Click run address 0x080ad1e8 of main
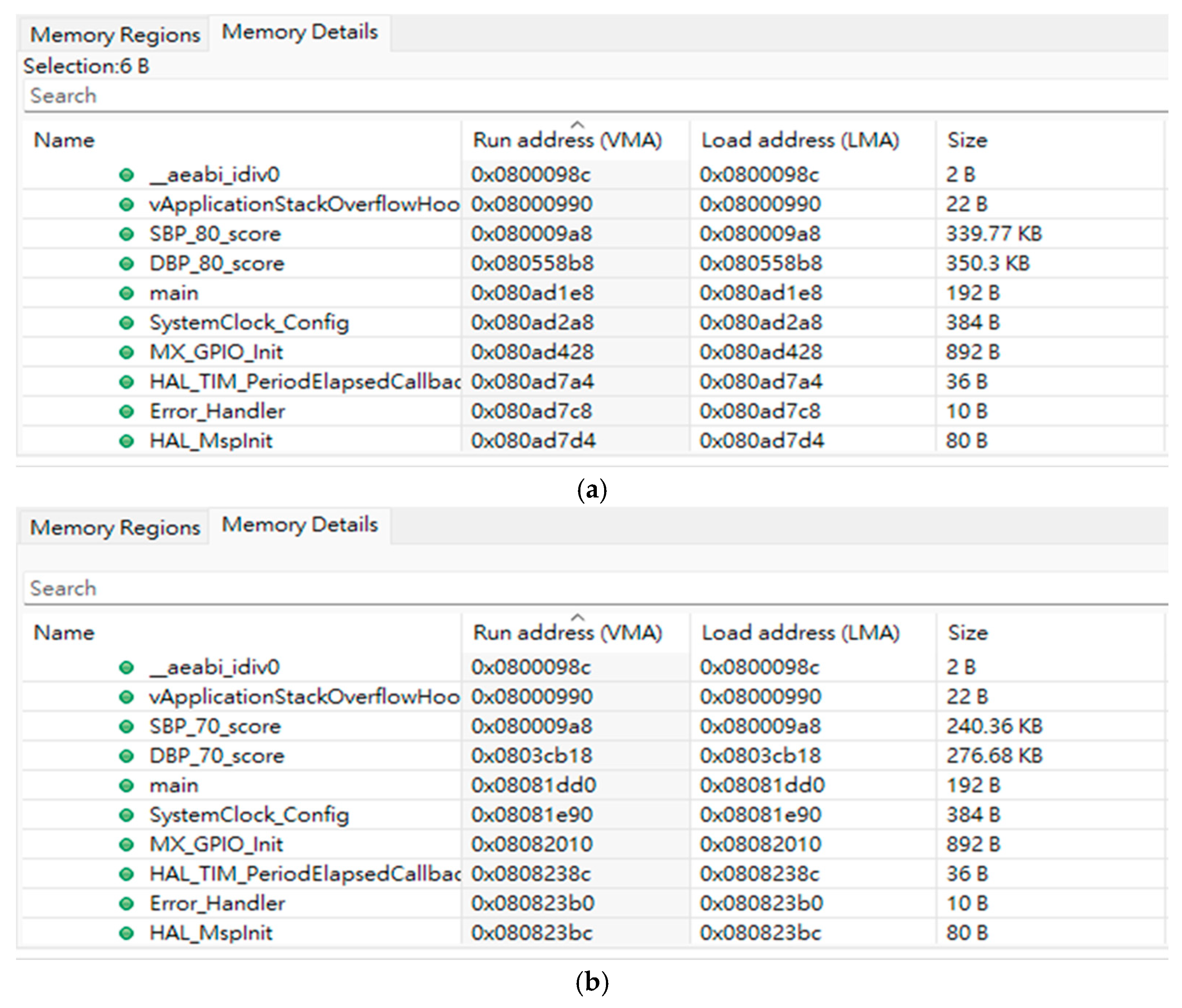 point(532,293)
